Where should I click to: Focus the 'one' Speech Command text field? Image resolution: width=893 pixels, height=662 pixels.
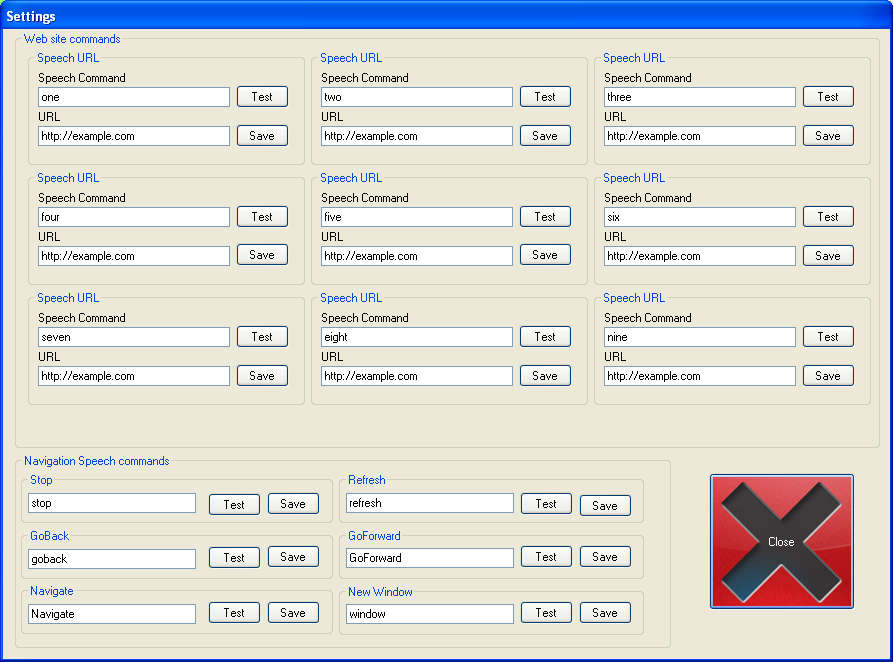point(134,98)
